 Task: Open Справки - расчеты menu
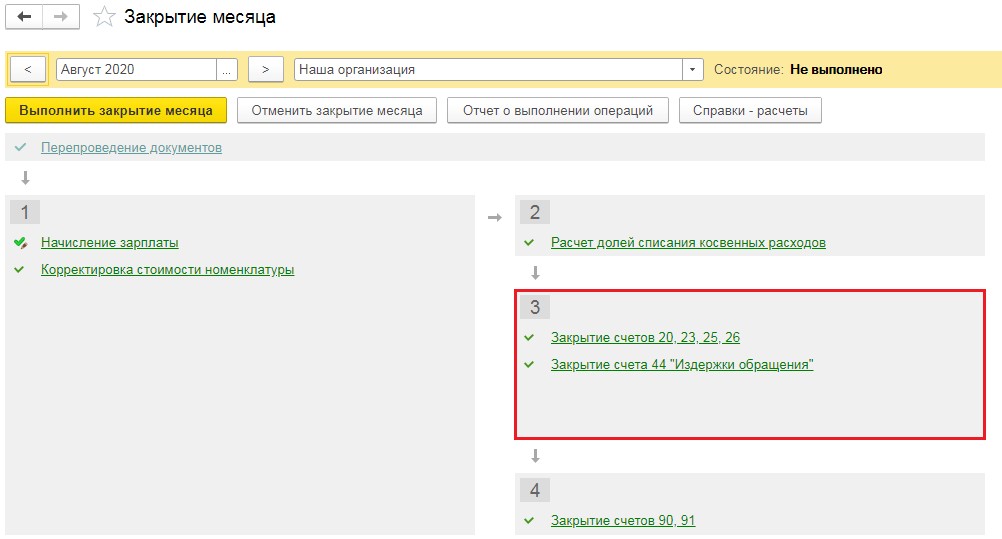click(750, 110)
